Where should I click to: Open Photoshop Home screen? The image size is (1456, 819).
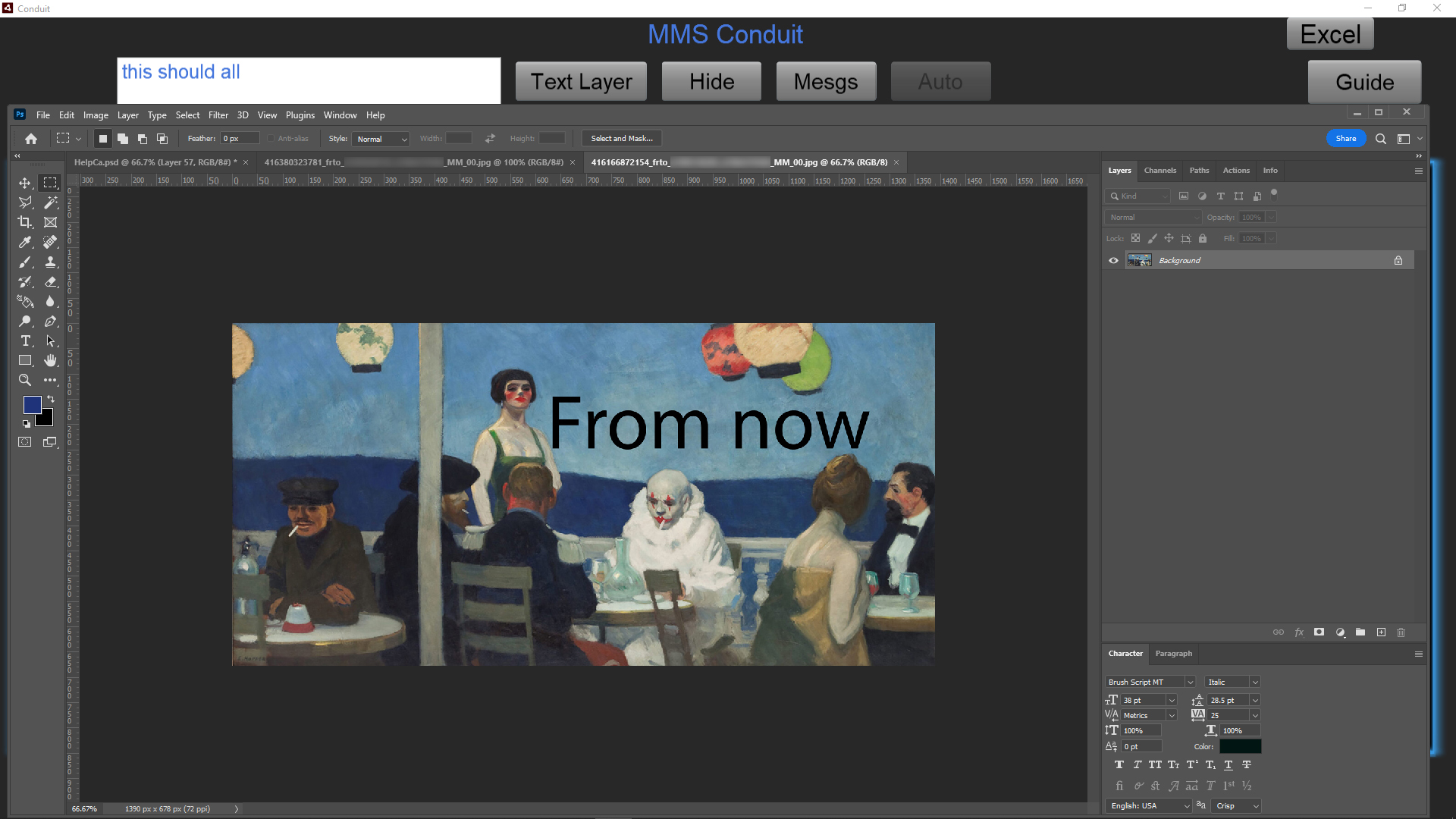point(31,139)
